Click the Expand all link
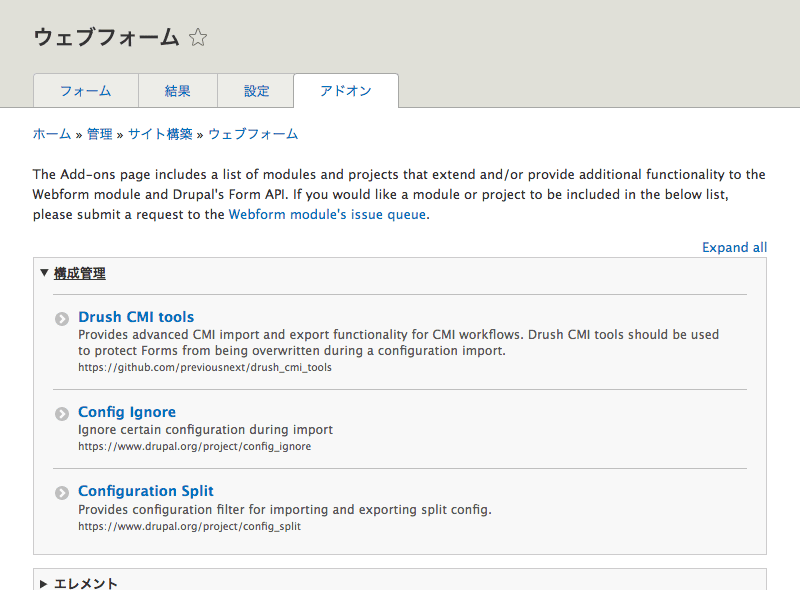The height and width of the screenshot is (590, 800). click(734, 248)
